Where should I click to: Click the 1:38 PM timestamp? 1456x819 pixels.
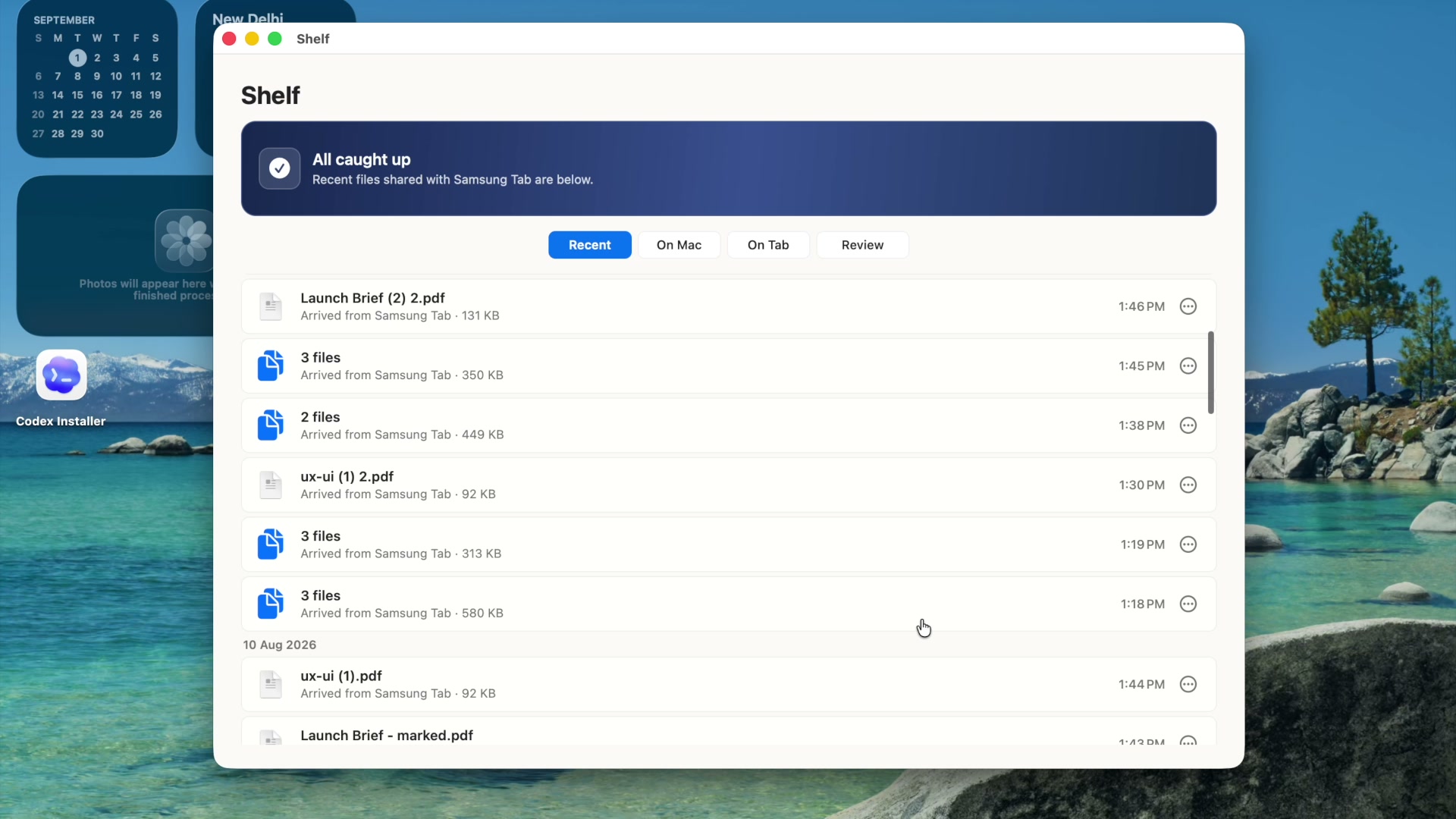coord(1141,425)
